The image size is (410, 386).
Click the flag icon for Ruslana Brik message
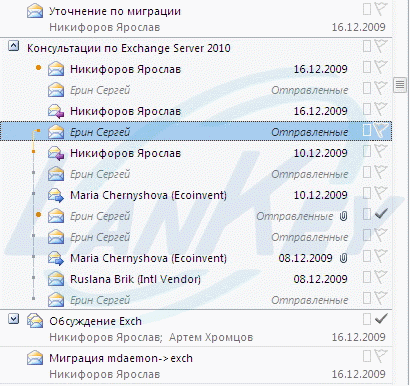click(381, 278)
